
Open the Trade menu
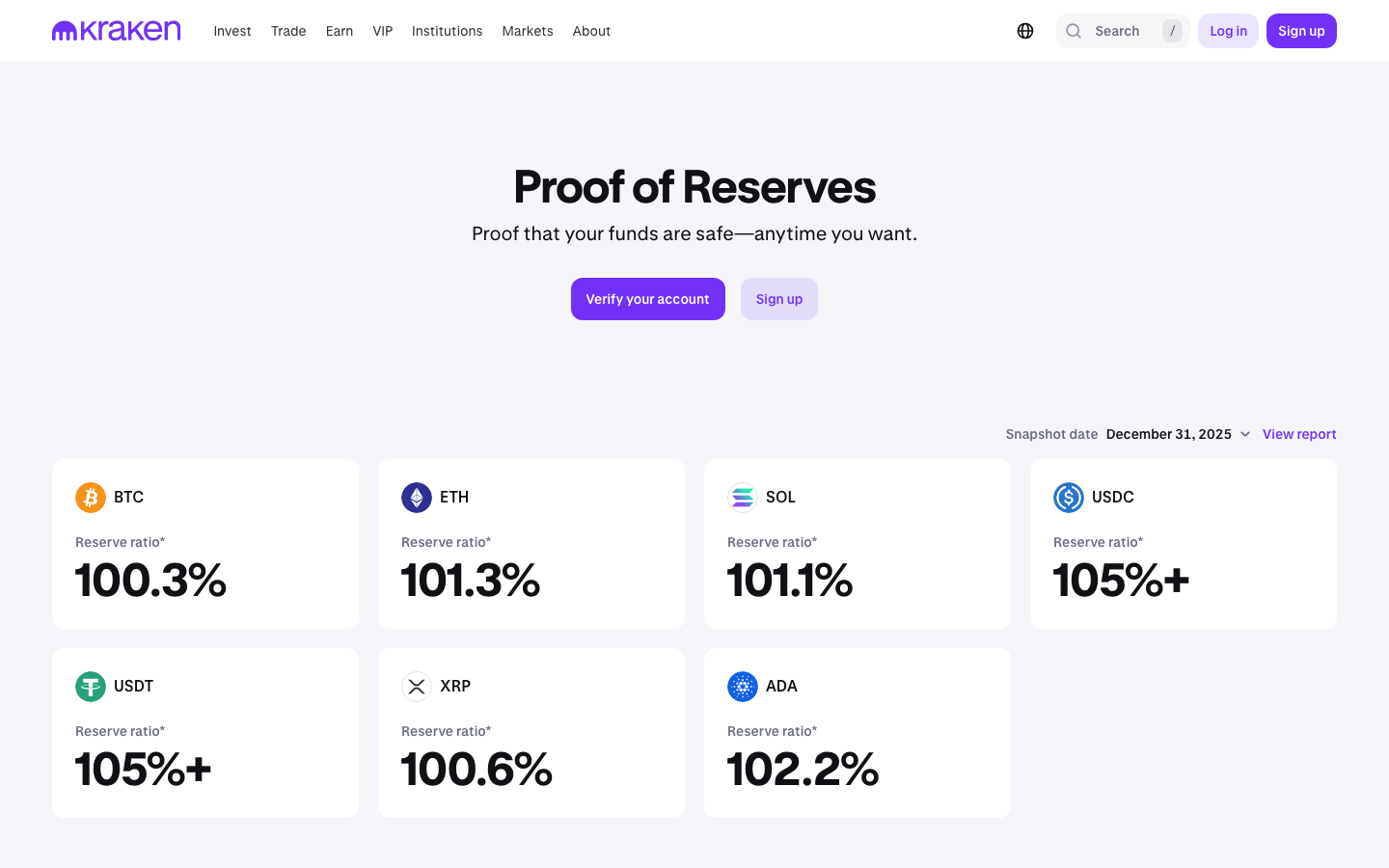click(x=288, y=31)
